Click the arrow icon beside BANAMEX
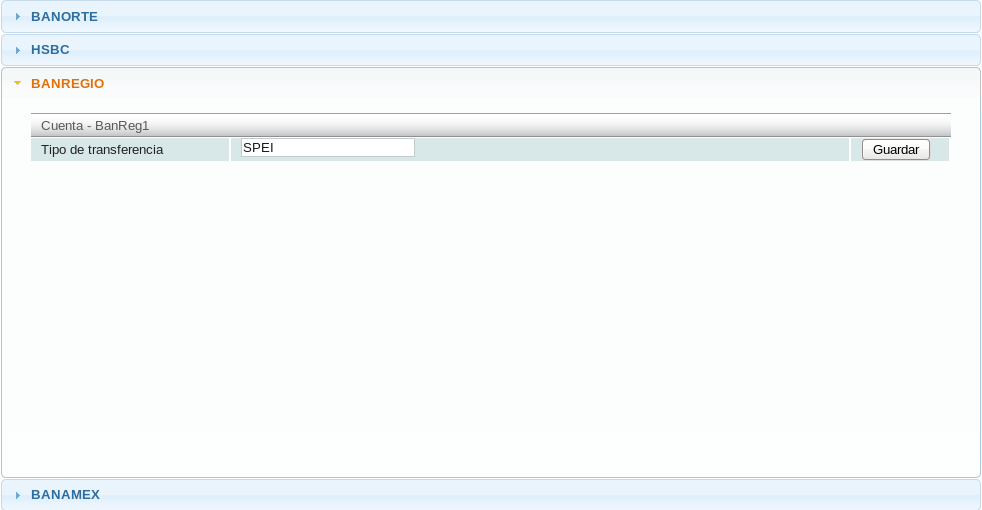 pos(17,495)
